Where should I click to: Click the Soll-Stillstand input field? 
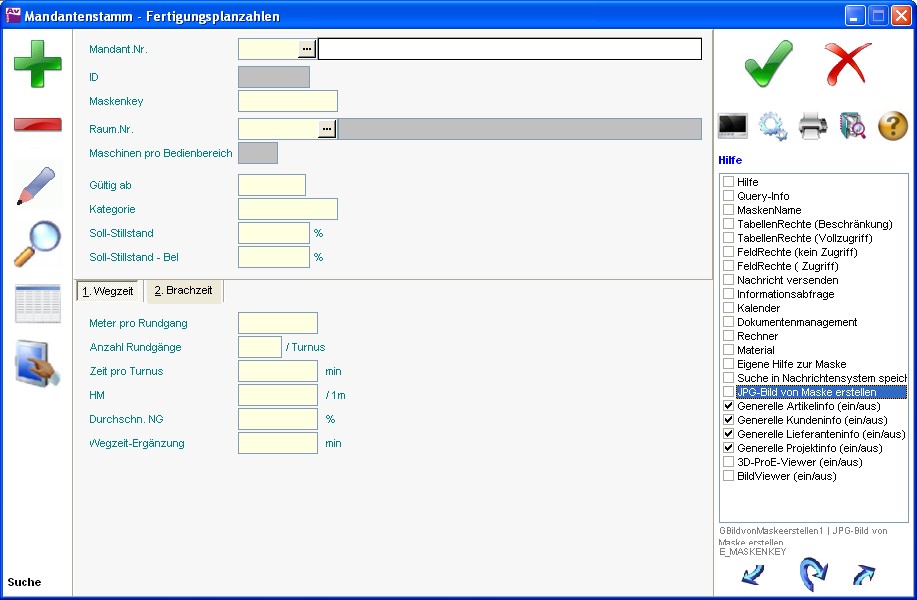[x=273, y=233]
